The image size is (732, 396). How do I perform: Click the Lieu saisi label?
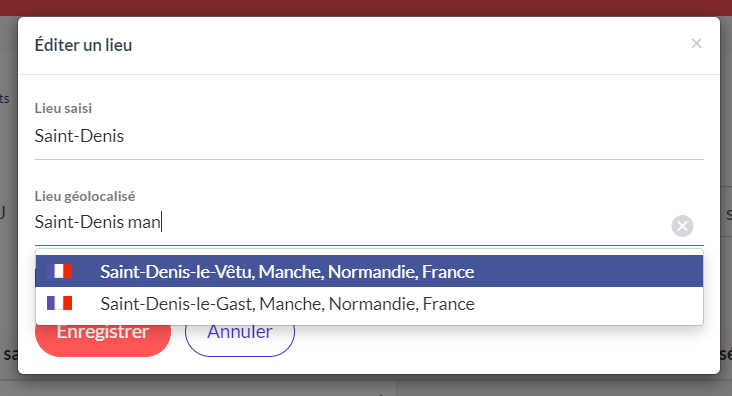click(63, 108)
